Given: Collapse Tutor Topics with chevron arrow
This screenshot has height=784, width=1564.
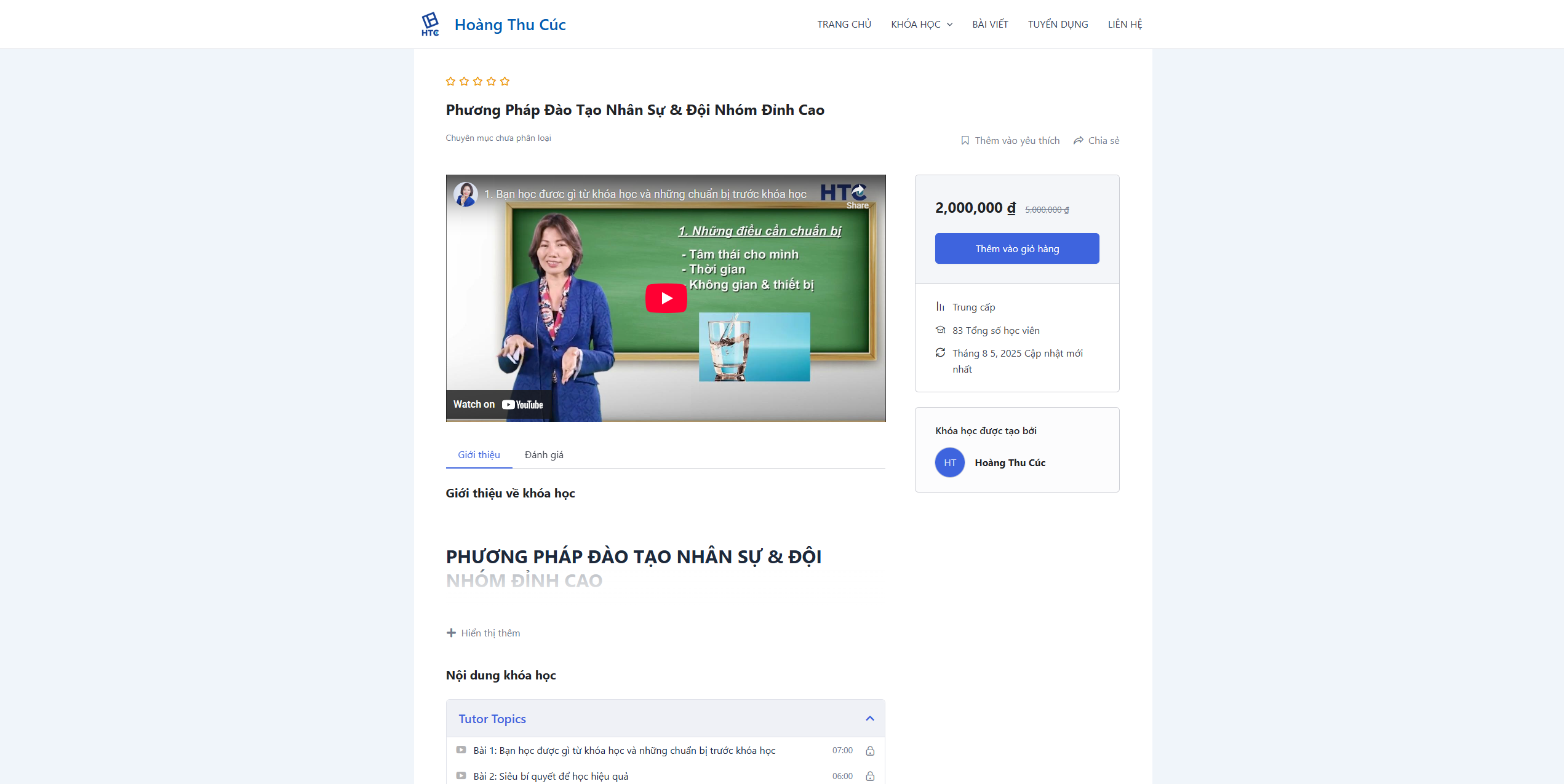Looking at the screenshot, I should tap(870, 718).
